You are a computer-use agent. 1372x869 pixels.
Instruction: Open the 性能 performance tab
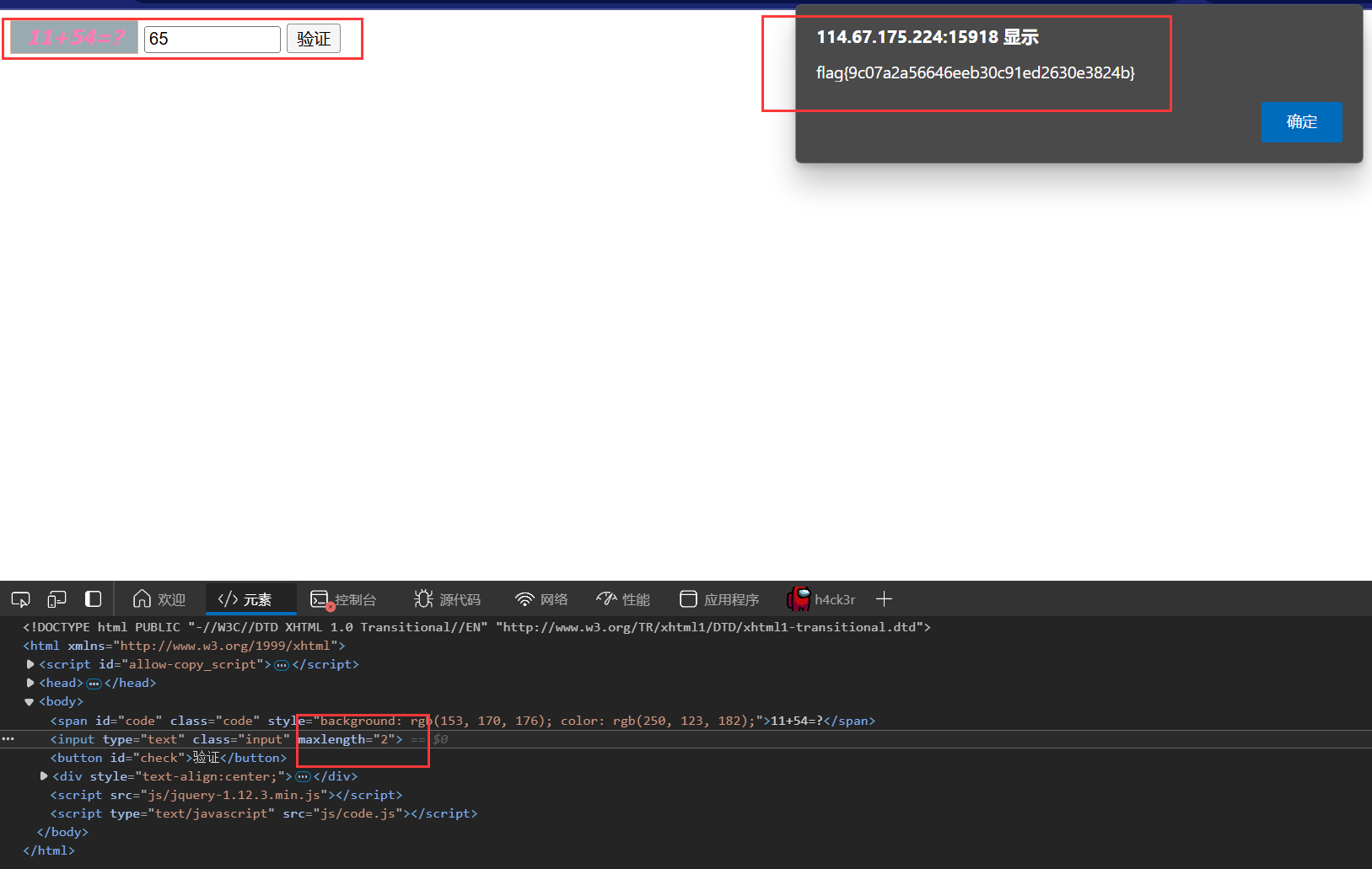[623, 599]
